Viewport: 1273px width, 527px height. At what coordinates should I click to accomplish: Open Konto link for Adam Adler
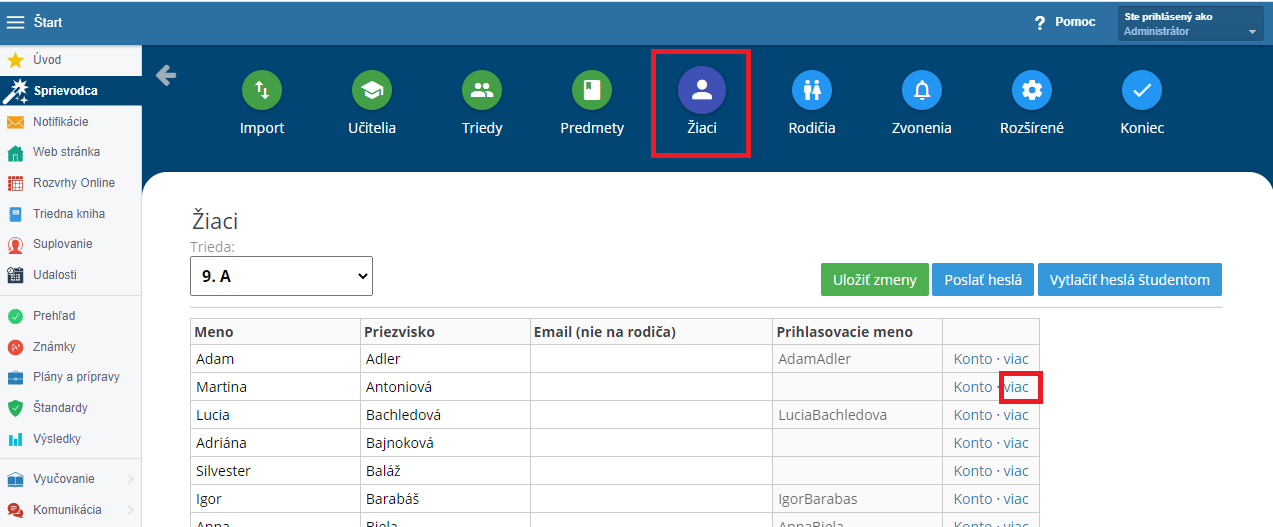(x=973, y=359)
